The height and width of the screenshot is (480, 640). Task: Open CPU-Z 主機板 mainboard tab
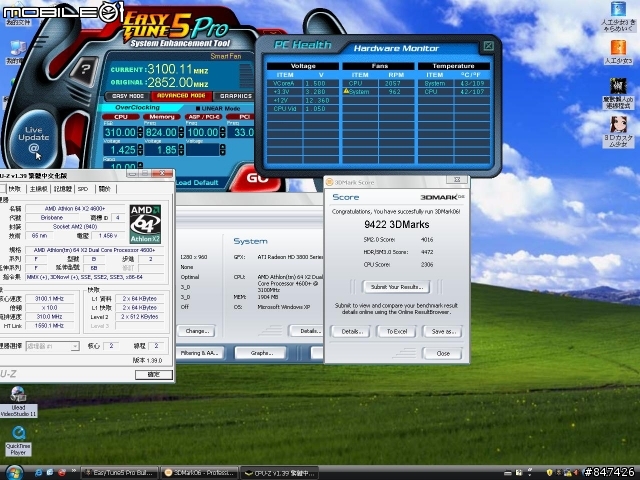(x=39, y=189)
